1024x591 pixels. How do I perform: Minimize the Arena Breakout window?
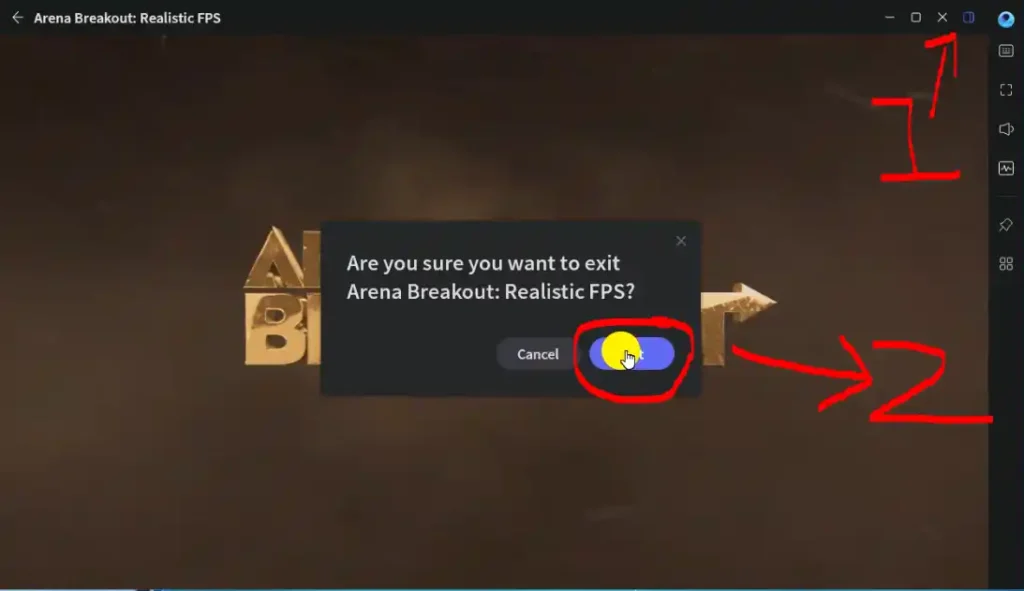[x=889, y=18]
